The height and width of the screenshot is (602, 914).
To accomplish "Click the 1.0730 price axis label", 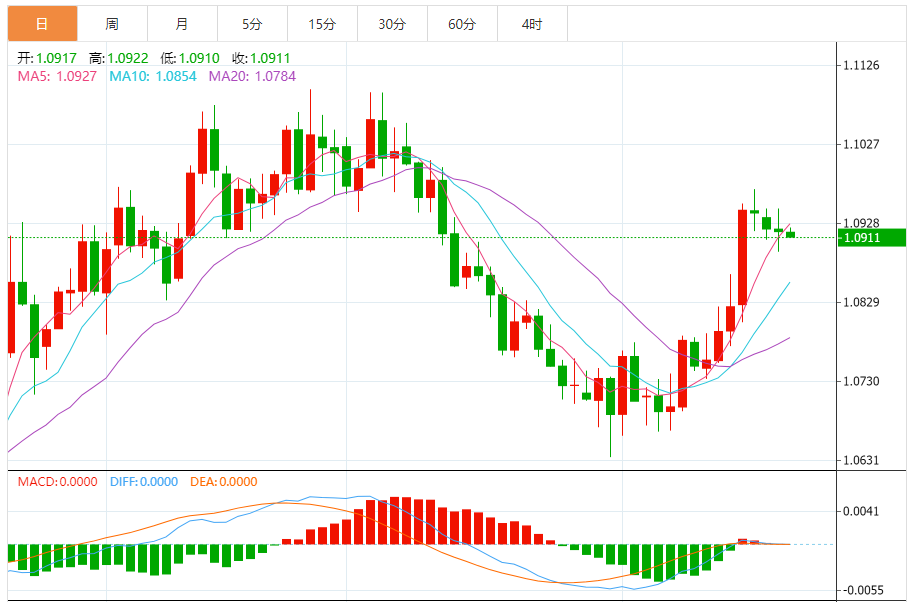I will pyautogui.click(x=862, y=381).
